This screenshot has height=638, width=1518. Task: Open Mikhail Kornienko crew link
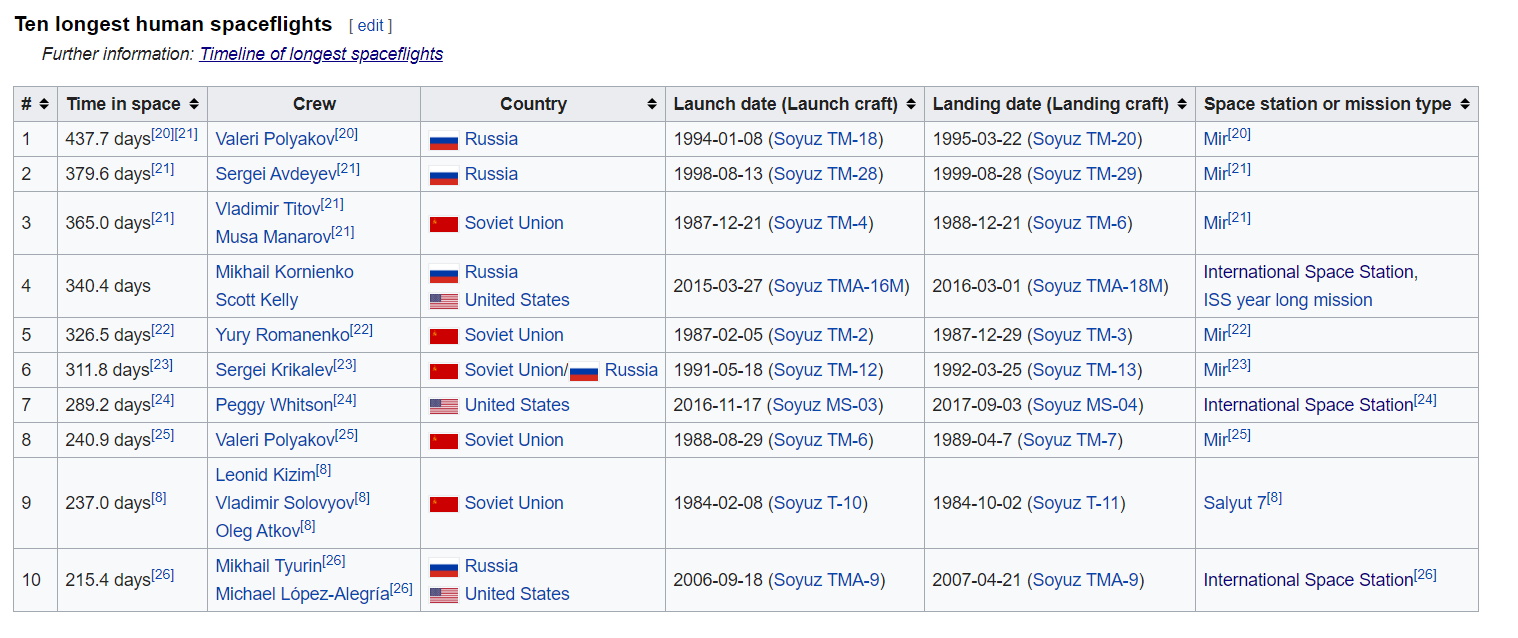click(x=284, y=272)
